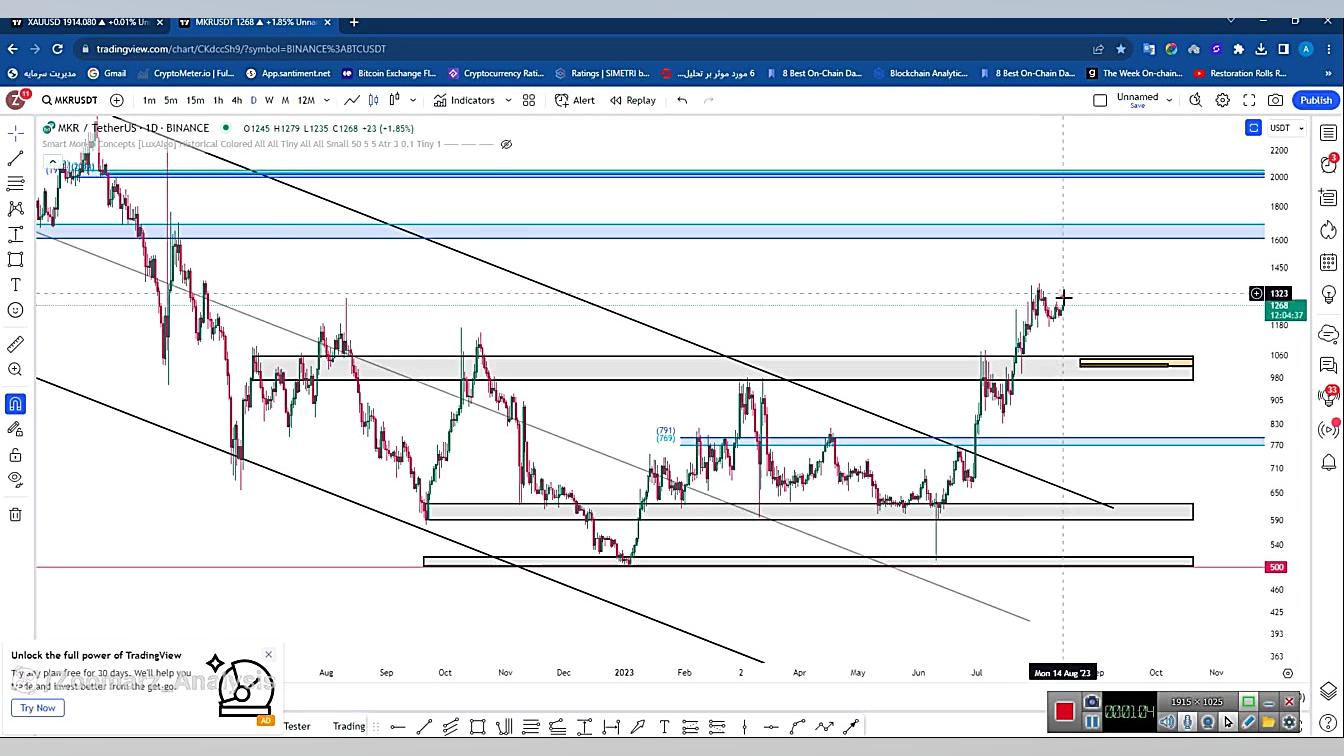This screenshot has width=1344, height=756.
Task: Open a new browser tab
Action: point(353,22)
